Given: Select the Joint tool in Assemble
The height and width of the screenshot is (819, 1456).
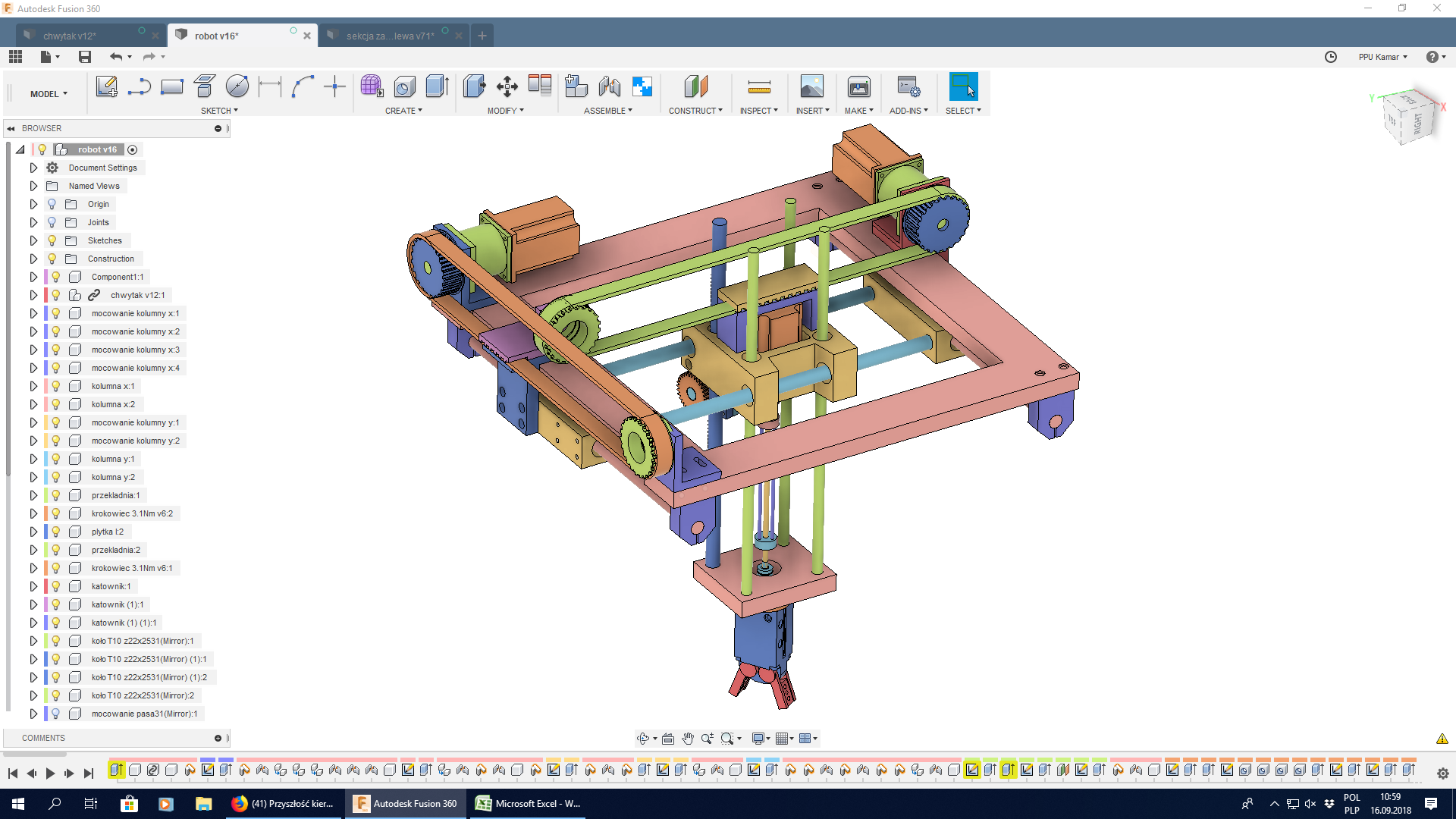Looking at the screenshot, I should point(608,88).
